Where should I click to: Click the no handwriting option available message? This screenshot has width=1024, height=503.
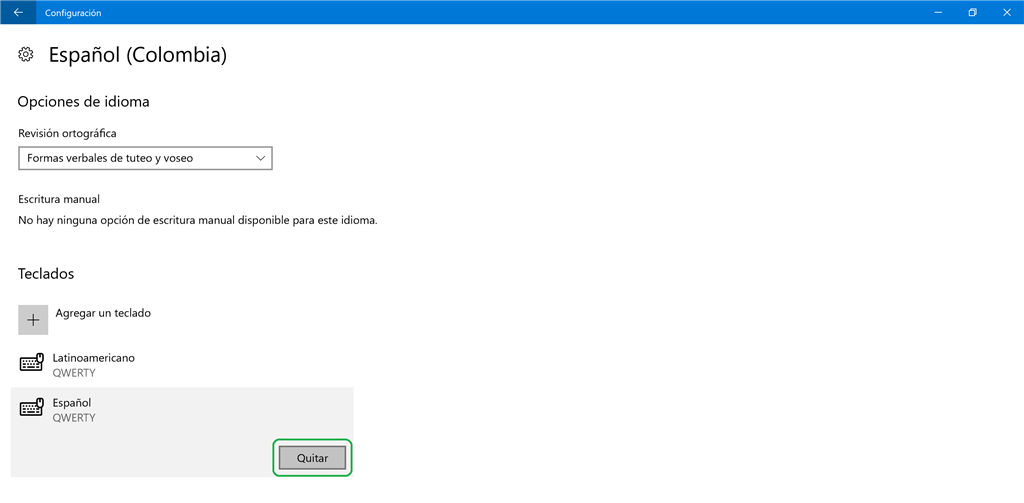pyautogui.click(x=198, y=221)
